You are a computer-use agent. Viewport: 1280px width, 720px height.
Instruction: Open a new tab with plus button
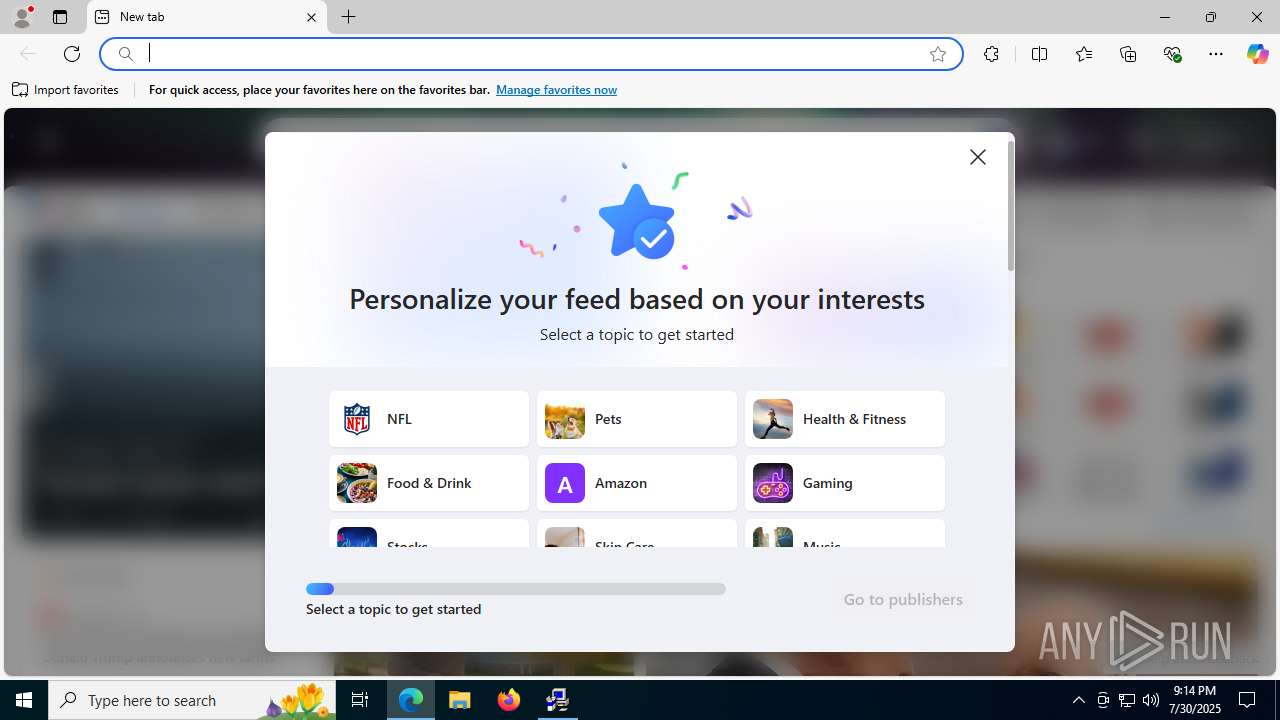348,17
